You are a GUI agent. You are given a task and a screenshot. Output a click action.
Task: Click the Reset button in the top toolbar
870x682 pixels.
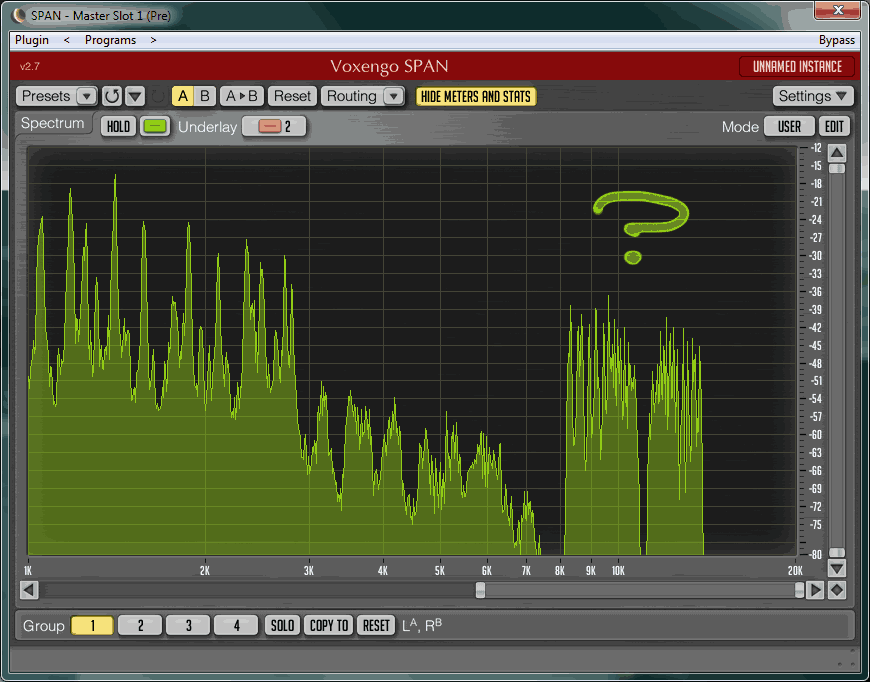coord(292,96)
